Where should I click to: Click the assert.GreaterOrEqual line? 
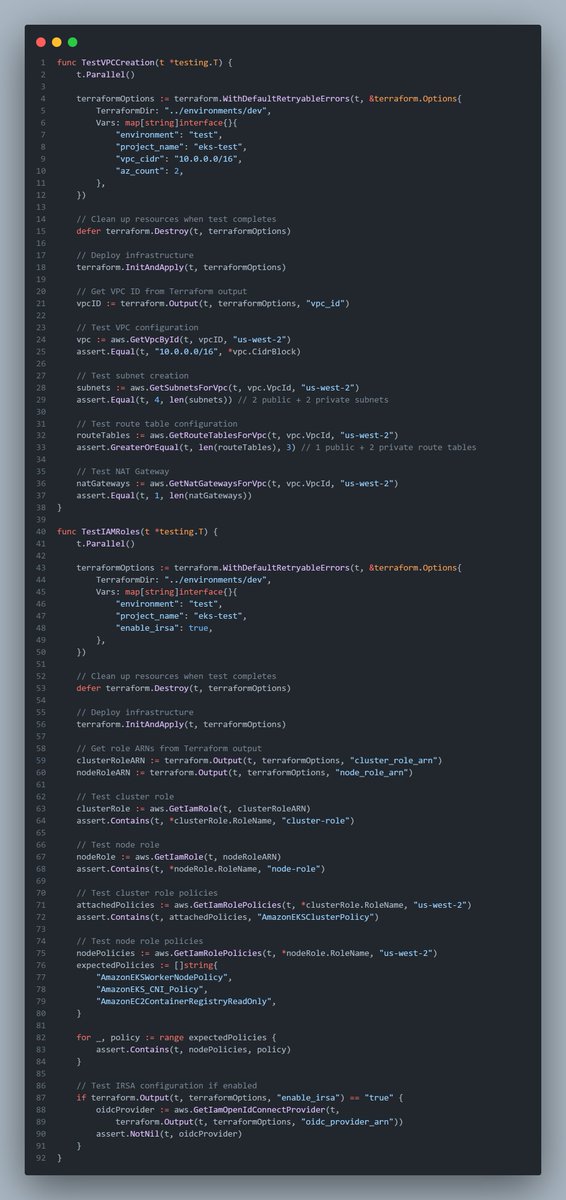tap(276, 447)
